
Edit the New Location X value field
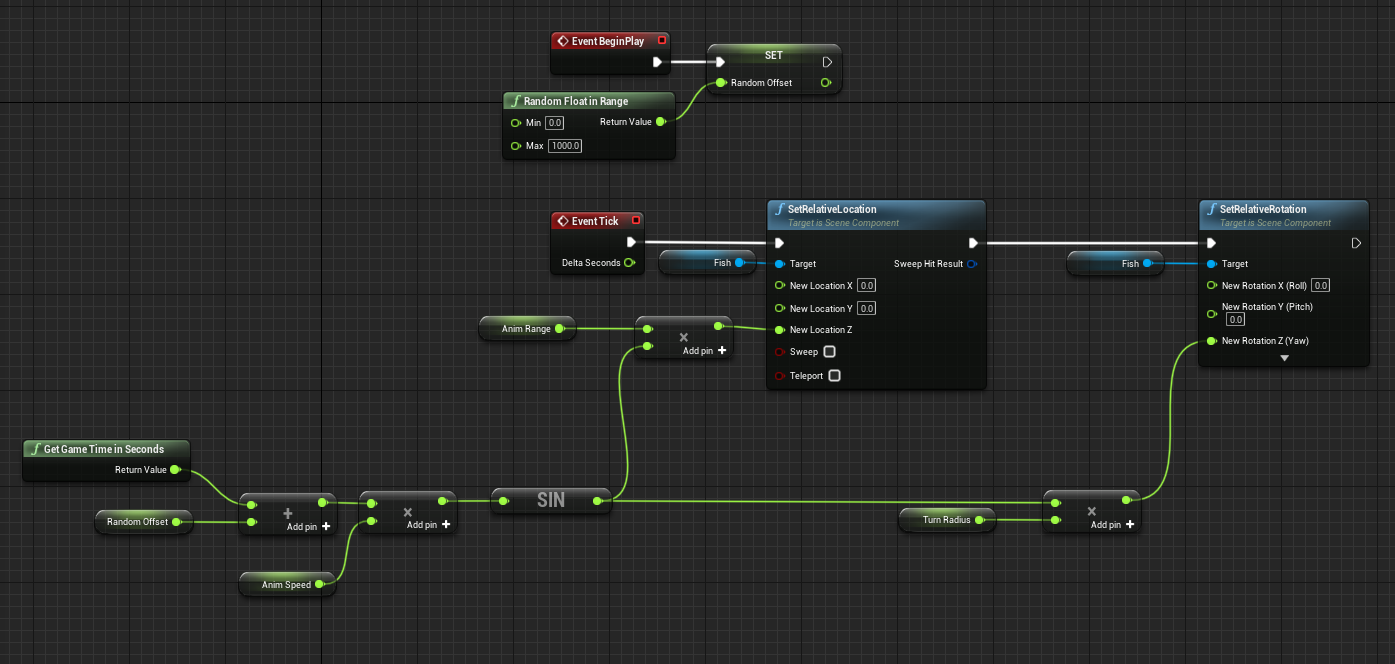pos(866,285)
